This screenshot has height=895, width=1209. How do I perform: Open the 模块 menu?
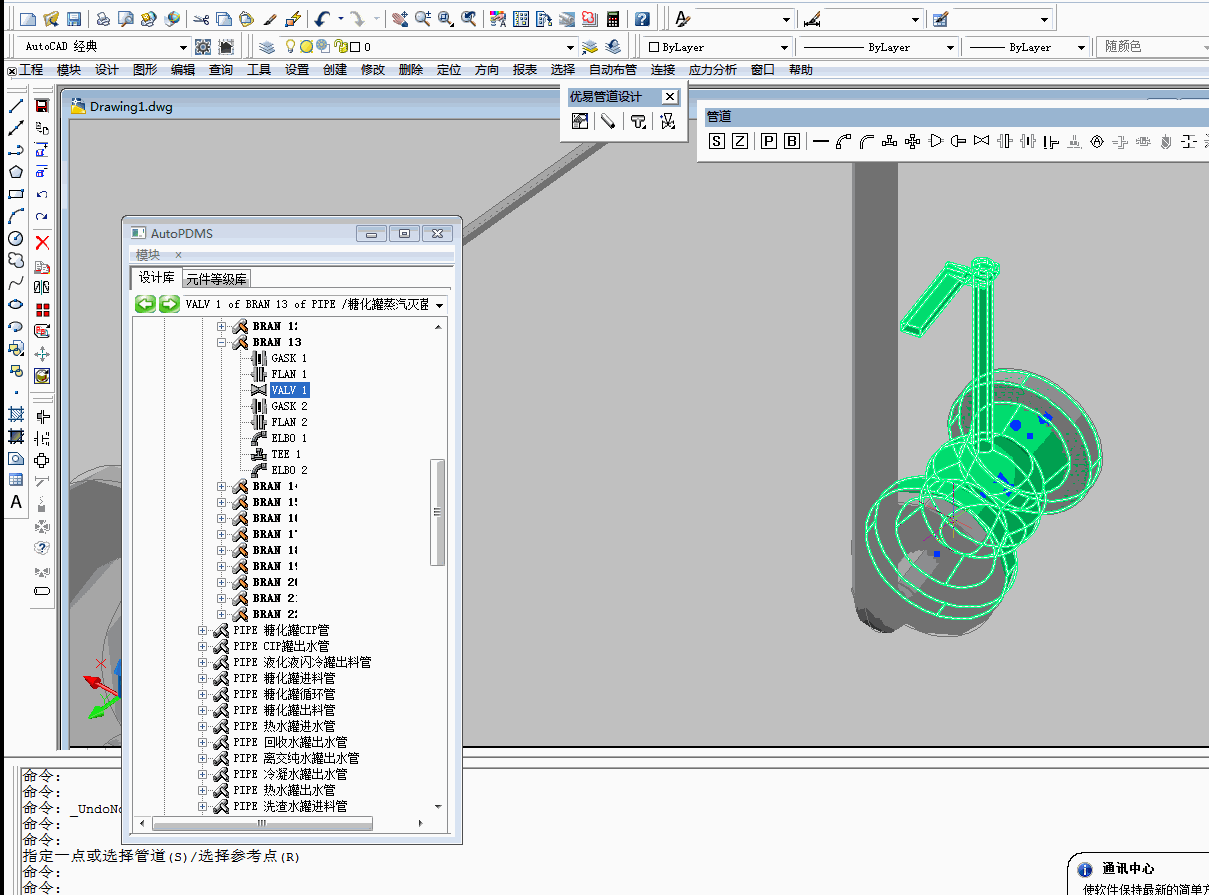[69, 70]
